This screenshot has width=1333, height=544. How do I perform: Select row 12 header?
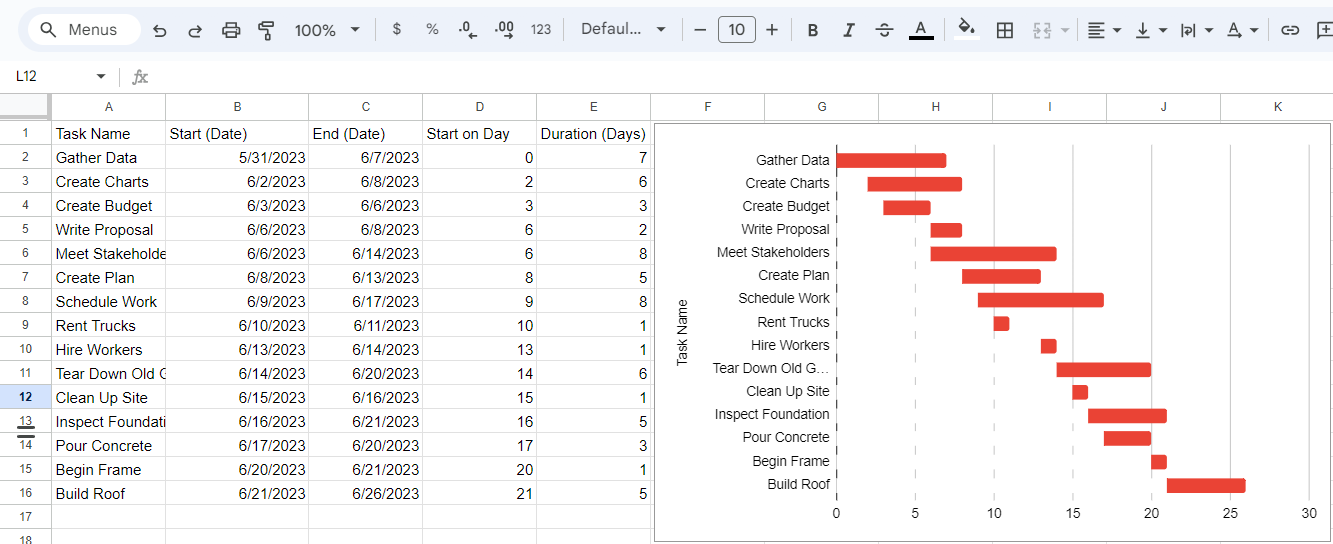(x=25, y=397)
